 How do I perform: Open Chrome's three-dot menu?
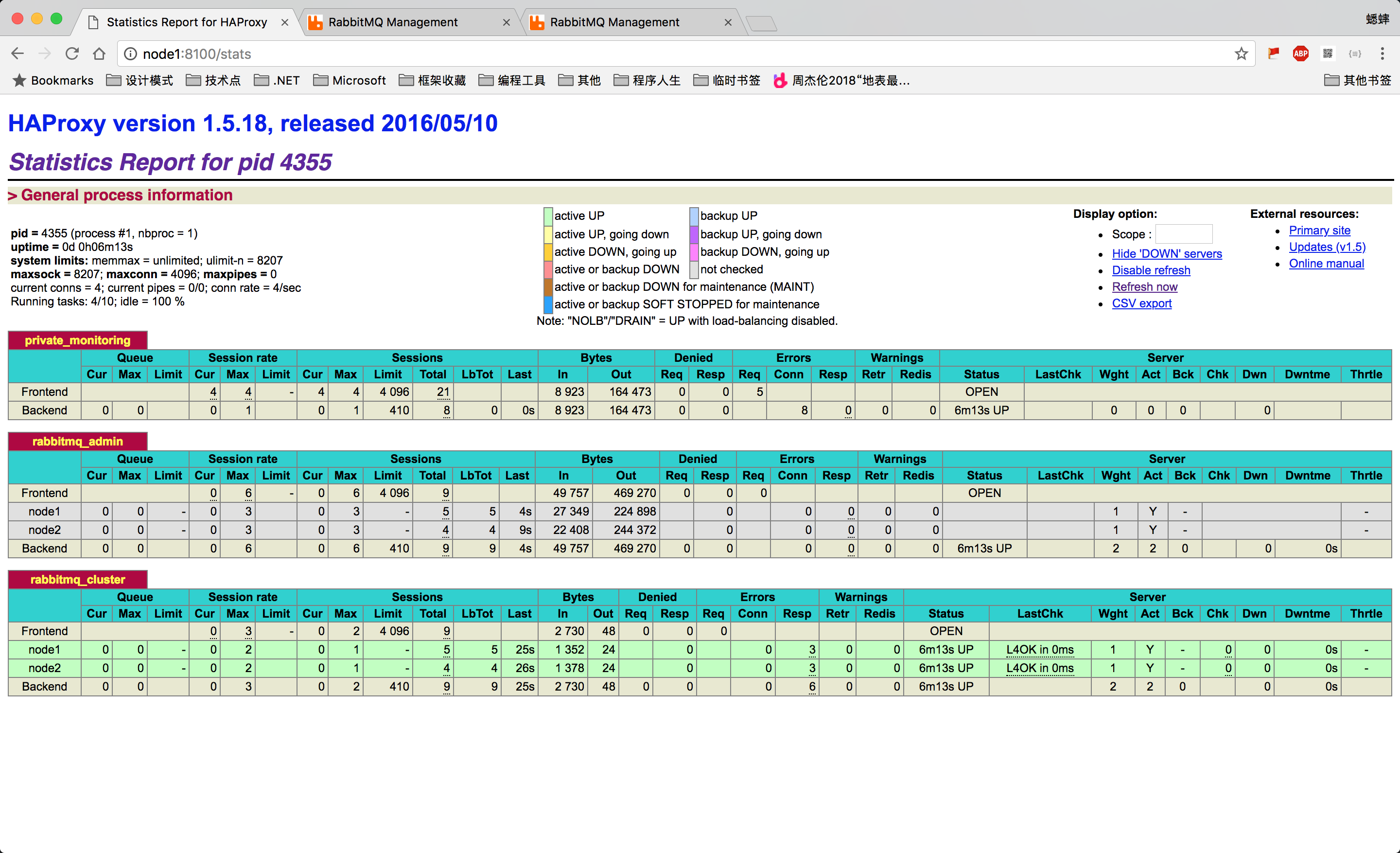pos(1382,53)
